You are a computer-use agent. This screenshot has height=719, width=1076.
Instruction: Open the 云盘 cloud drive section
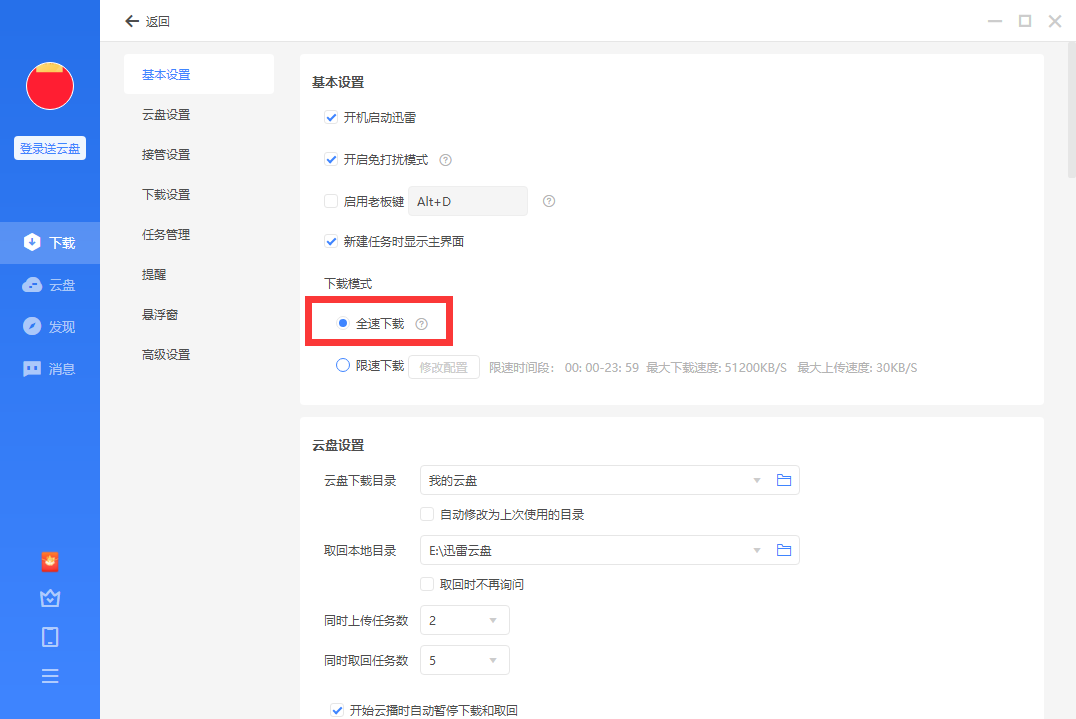coord(50,285)
